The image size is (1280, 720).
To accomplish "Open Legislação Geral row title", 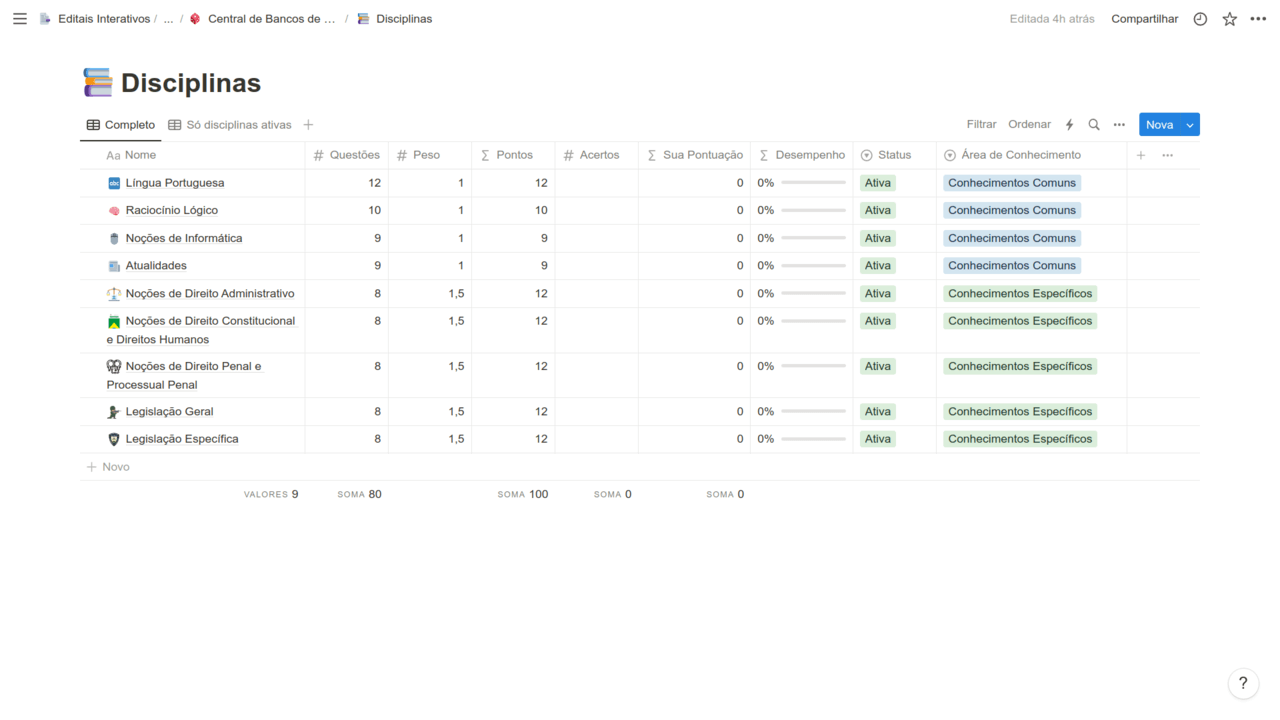I will [x=170, y=412].
